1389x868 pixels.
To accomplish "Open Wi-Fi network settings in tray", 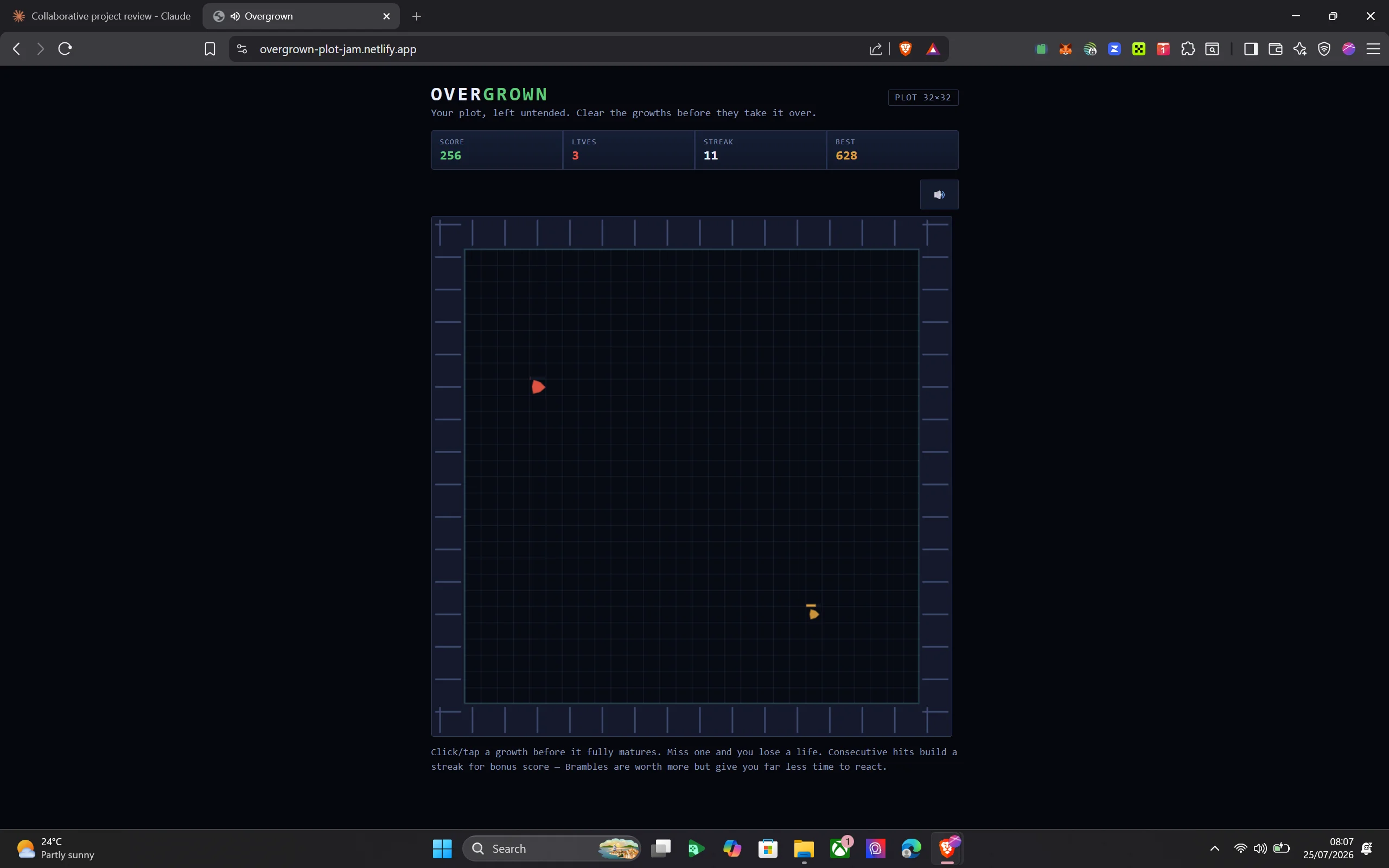I will click(x=1240, y=848).
